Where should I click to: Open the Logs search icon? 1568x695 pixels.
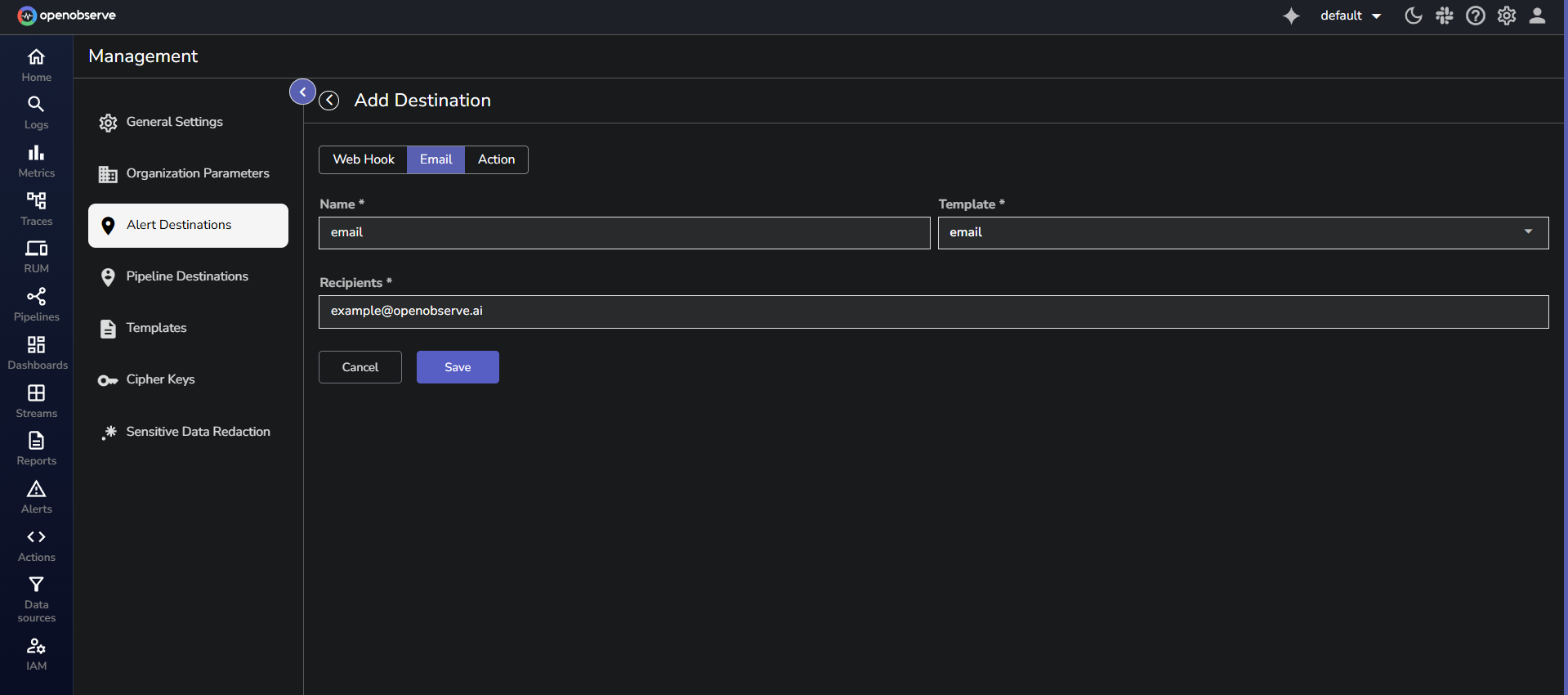pyautogui.click(x=36, y=105)
